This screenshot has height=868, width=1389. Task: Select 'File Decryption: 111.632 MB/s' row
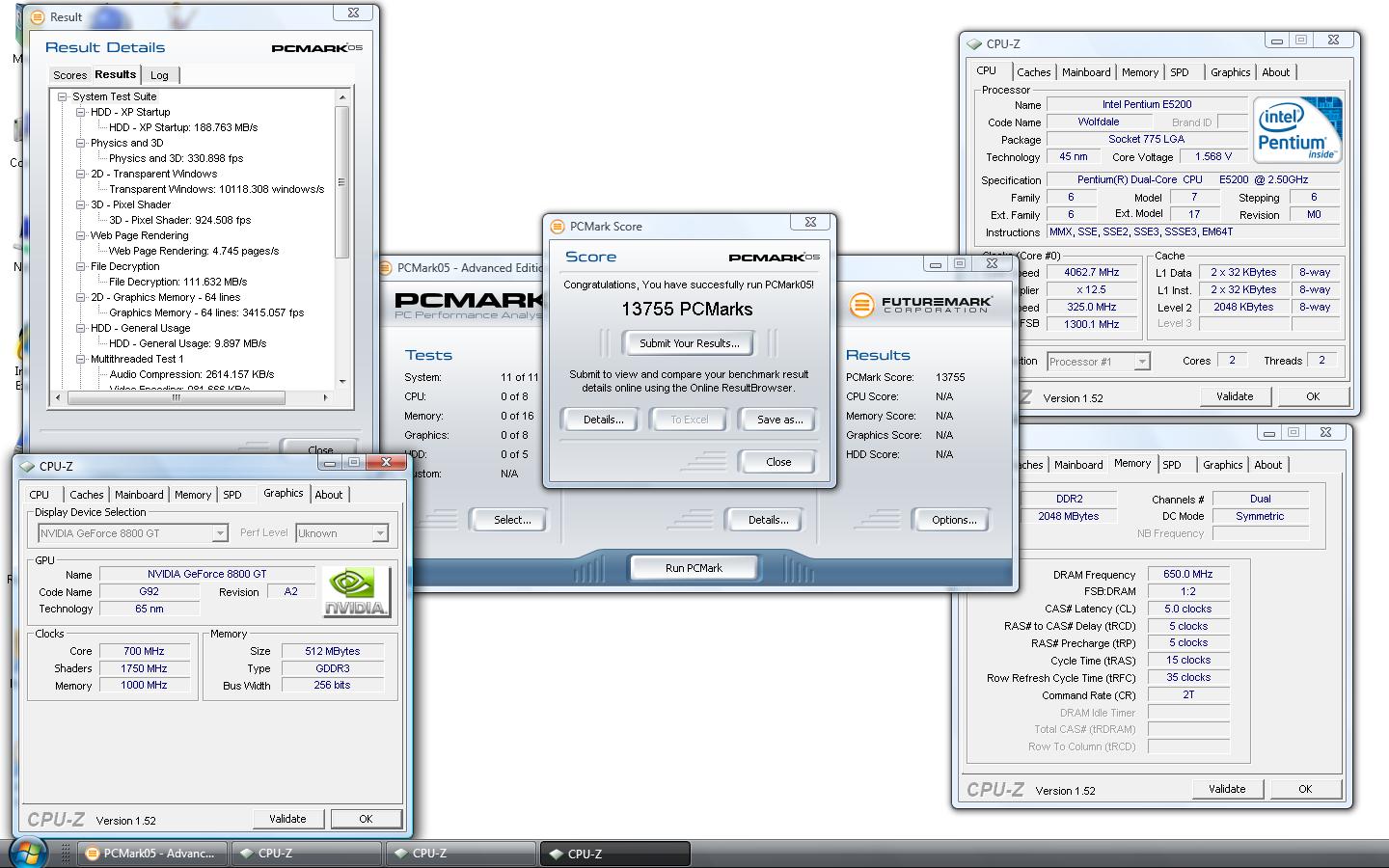[177, 282]
